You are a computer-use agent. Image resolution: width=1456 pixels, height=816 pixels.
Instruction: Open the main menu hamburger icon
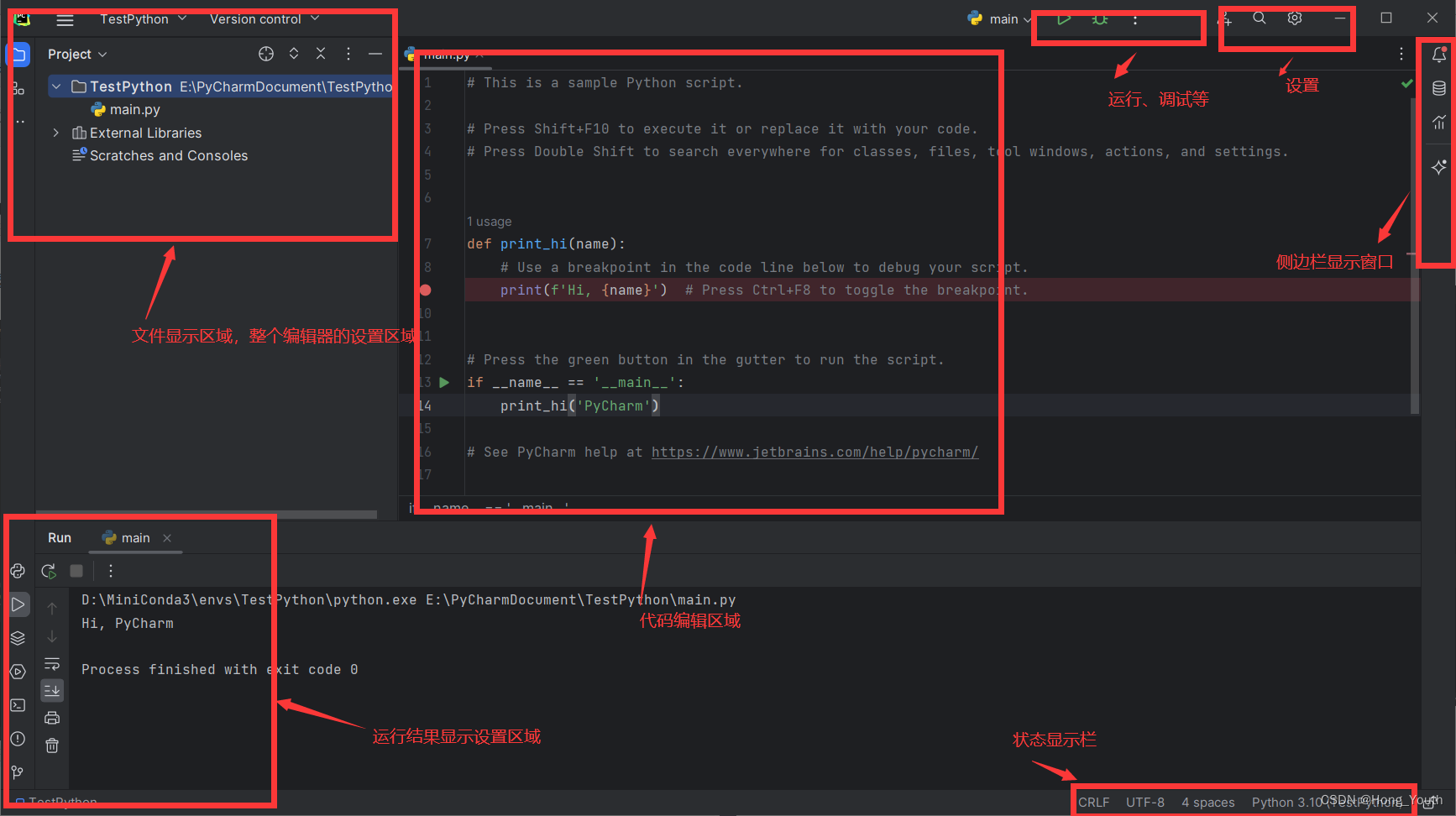coord(65,19)
